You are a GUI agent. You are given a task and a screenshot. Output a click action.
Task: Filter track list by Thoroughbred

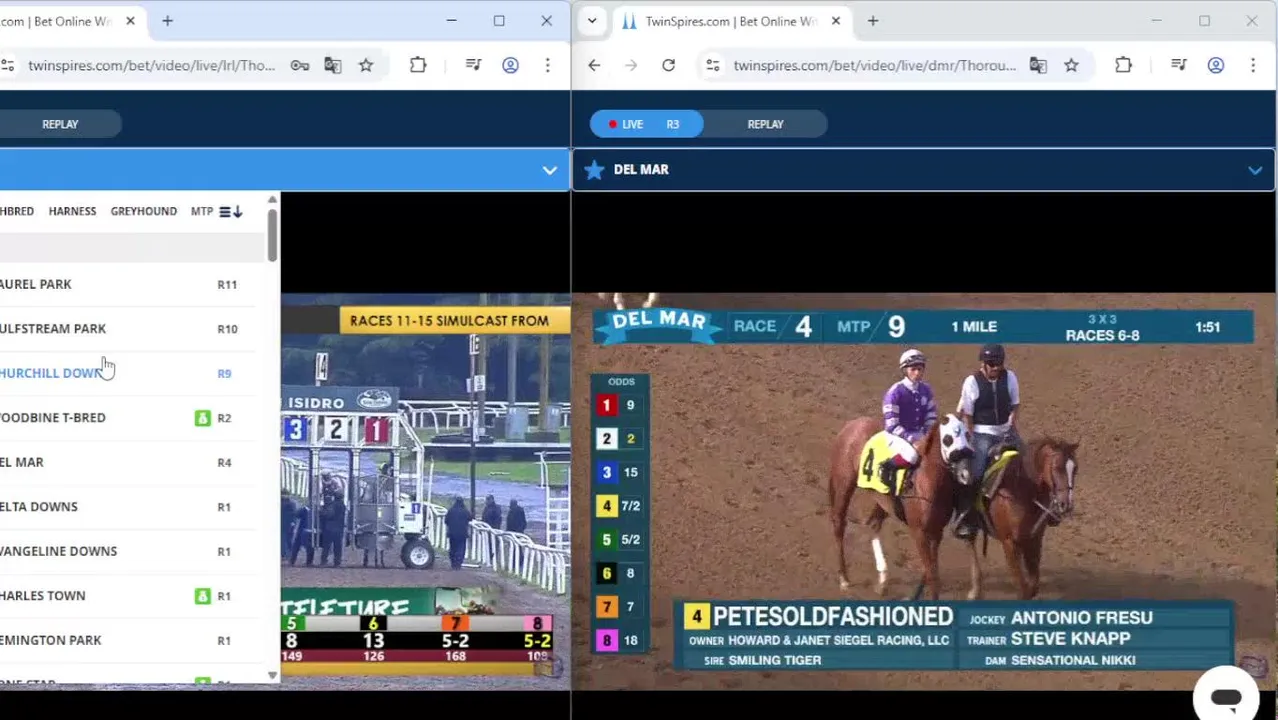point(17,211)
